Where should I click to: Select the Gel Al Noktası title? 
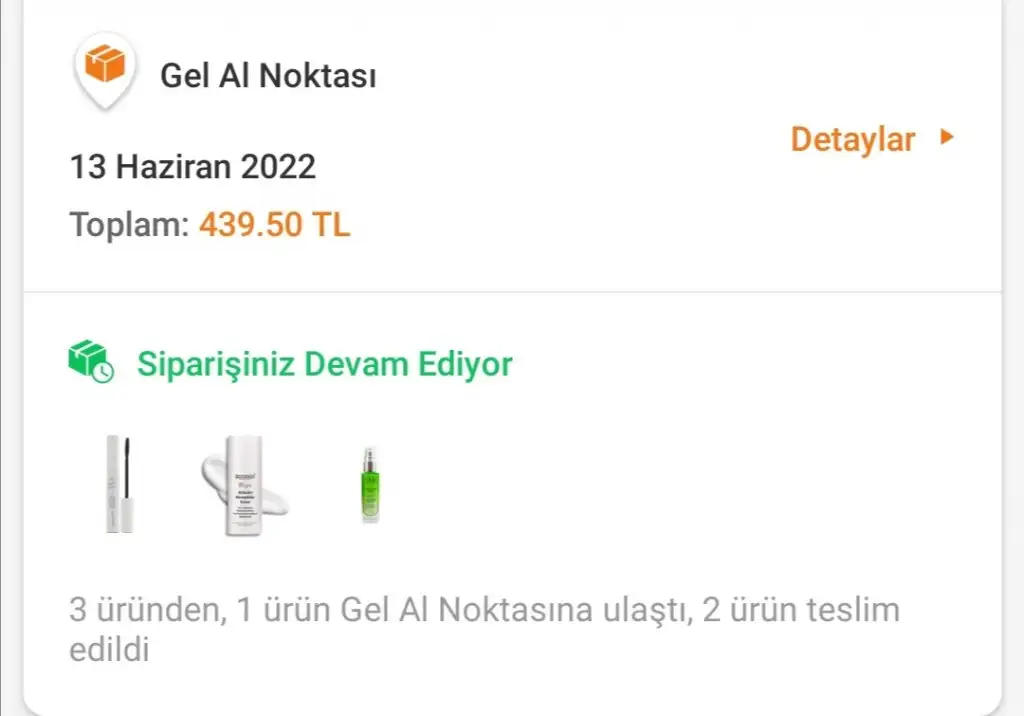pyautogui.click(x=268, y=76)
